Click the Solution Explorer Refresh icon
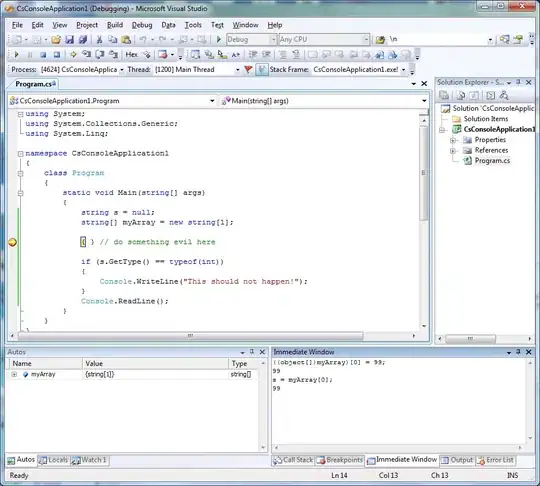540x486 pixels. click(474, 95)
